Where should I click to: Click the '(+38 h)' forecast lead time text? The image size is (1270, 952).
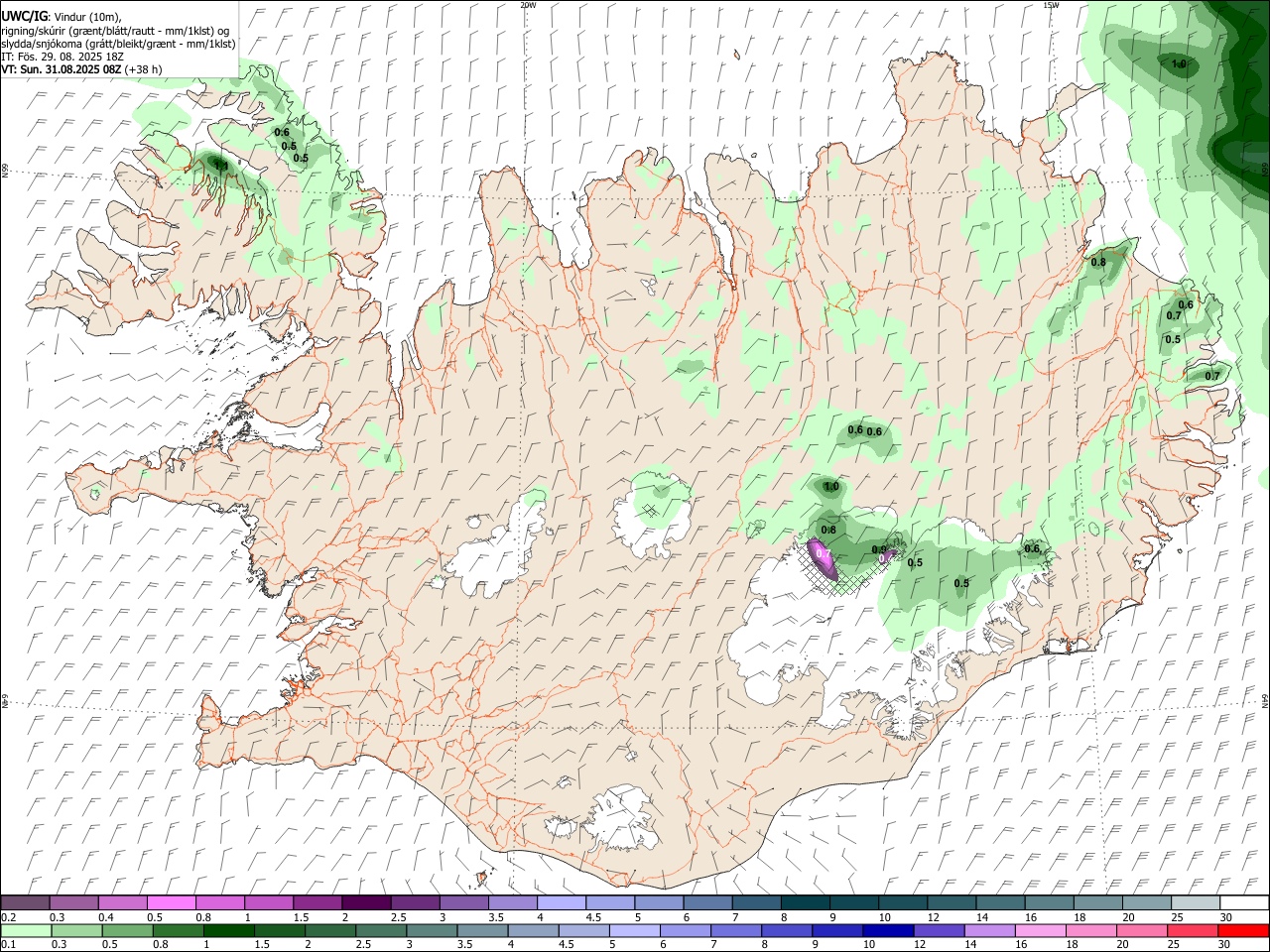point(144,69)
